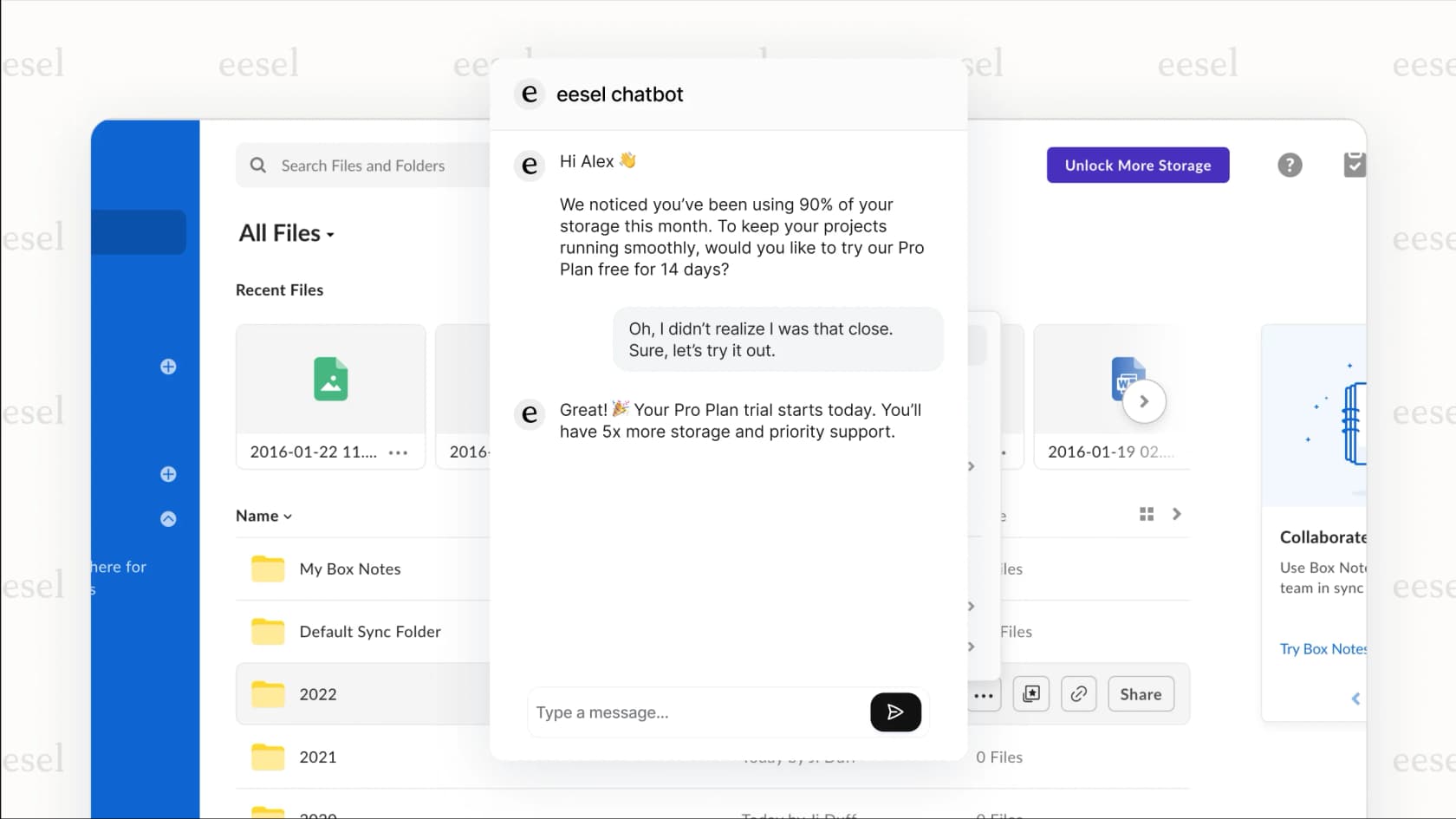
Task: Switch to grid view icon
Action: 1147,514
